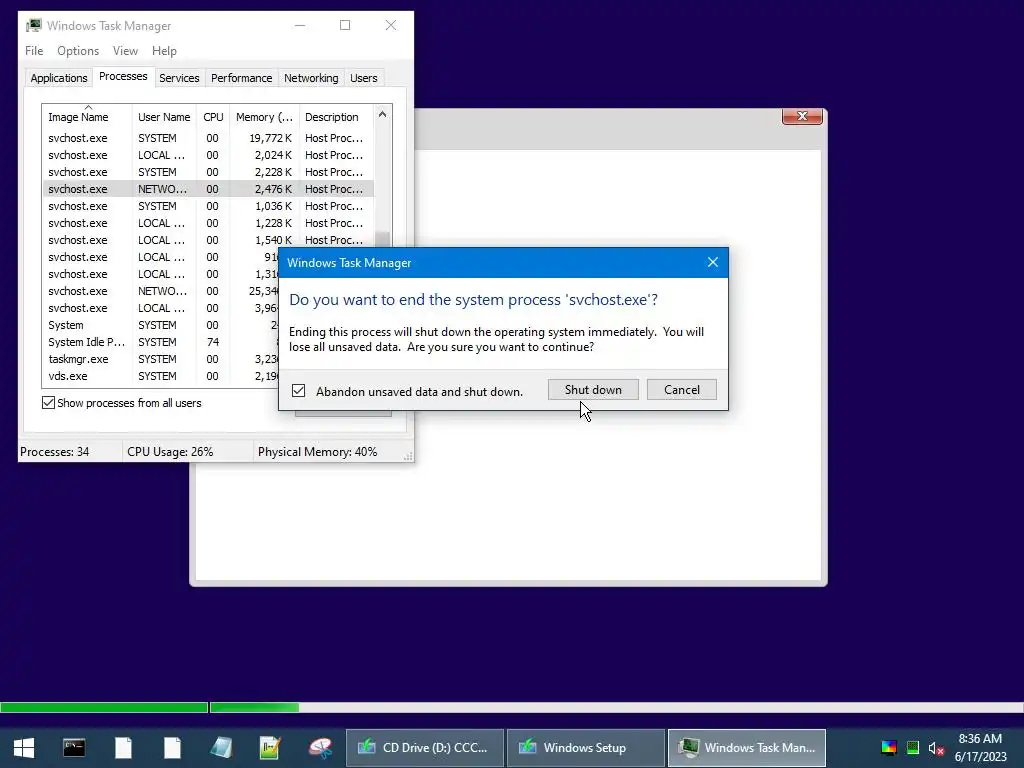Click the muted volume tray icon

[x=936, y=748]
